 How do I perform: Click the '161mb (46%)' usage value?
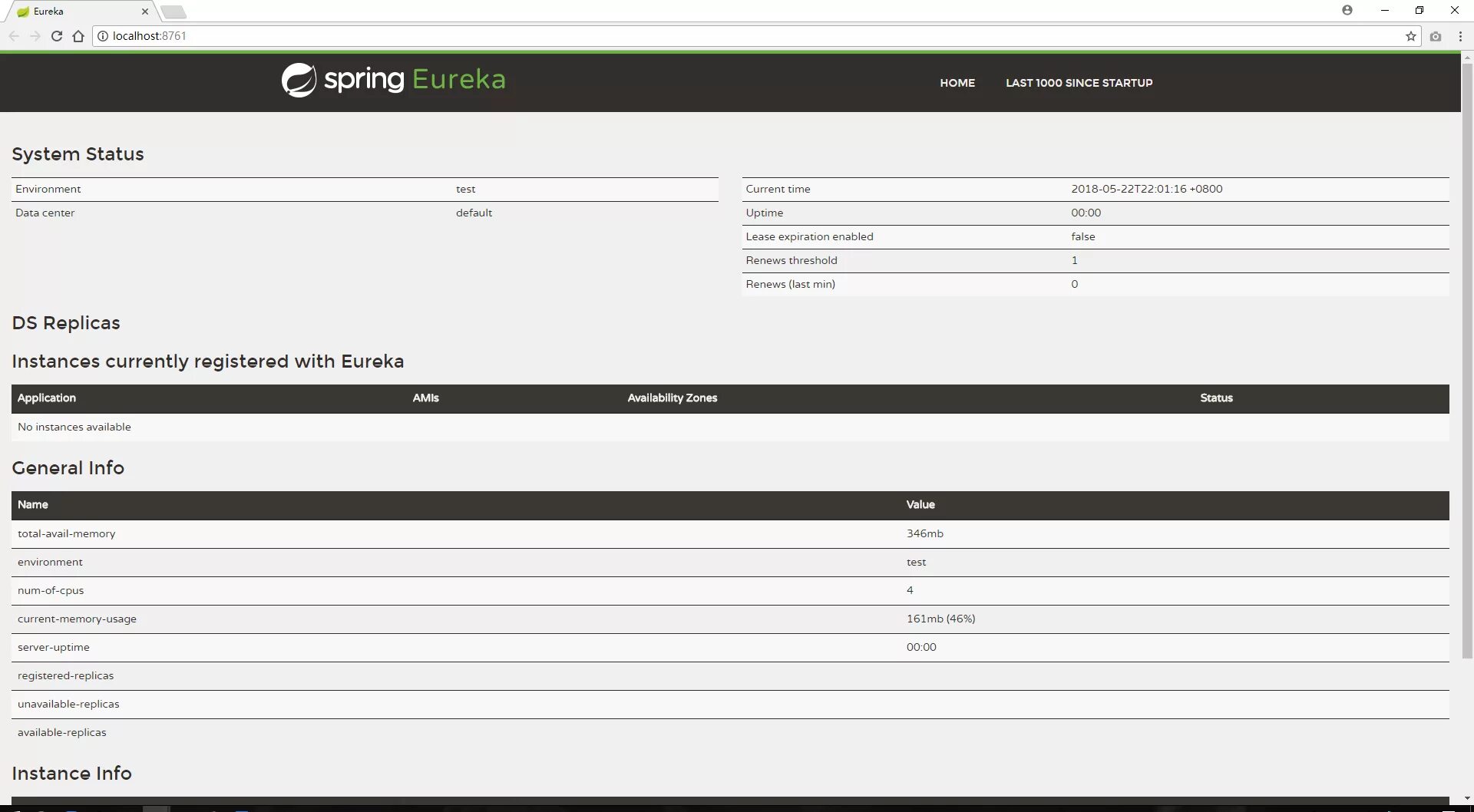[941, 619]
